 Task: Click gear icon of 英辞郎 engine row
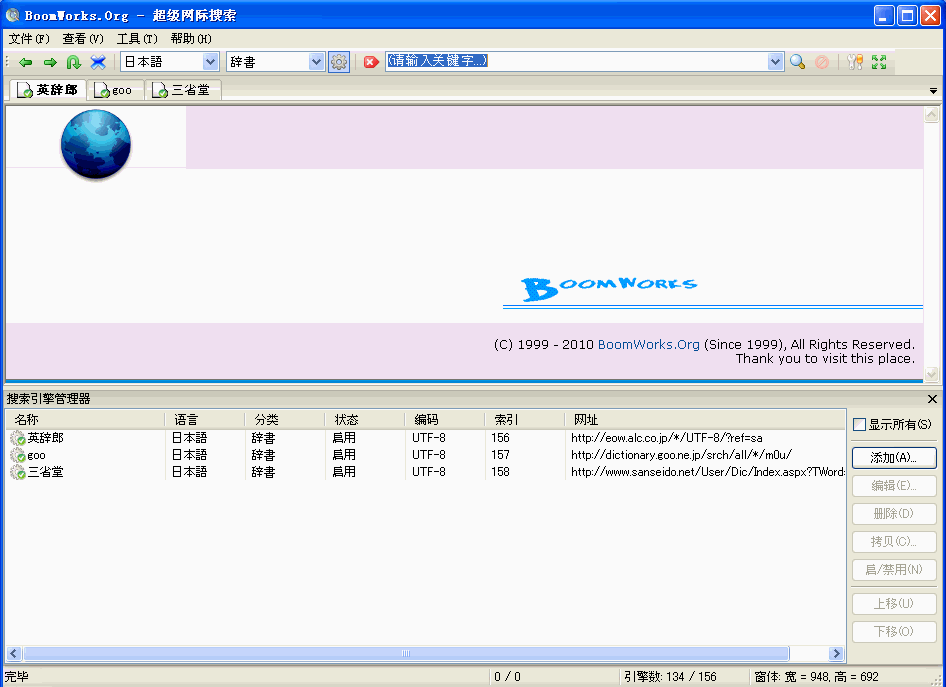coord(17,438)
